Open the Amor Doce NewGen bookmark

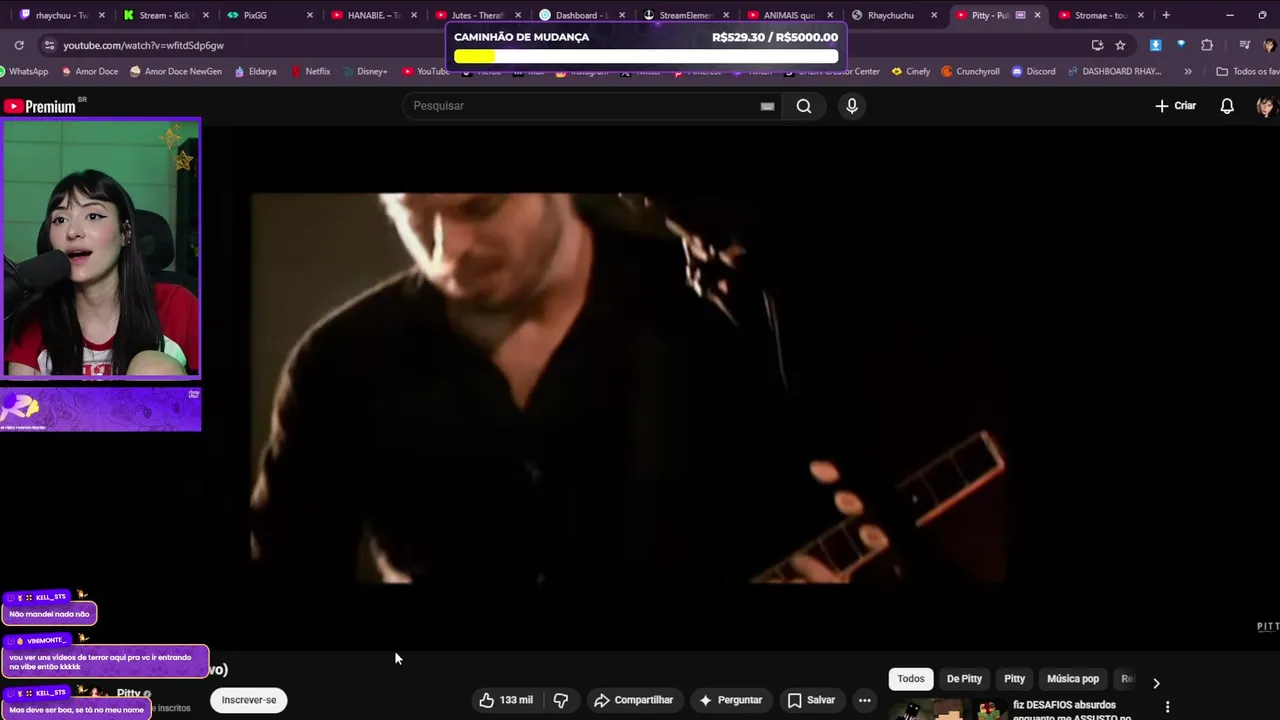(176, 71)
